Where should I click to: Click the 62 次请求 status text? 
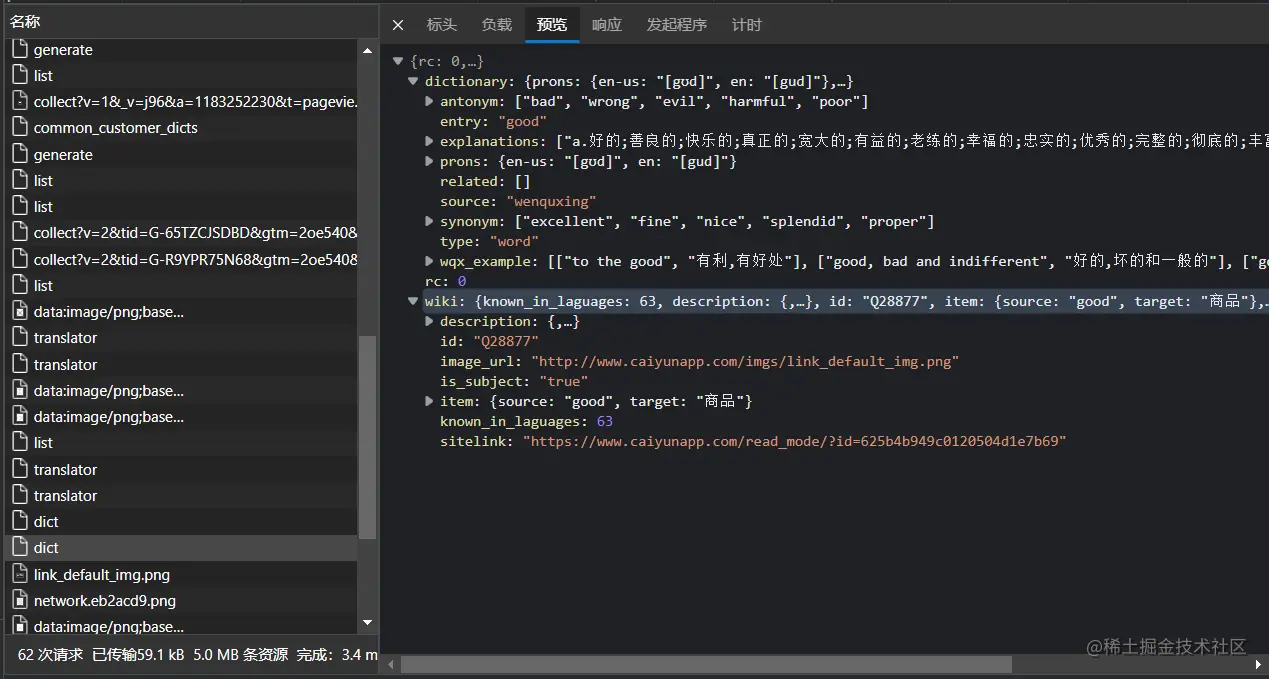click(x=50, y=655)
